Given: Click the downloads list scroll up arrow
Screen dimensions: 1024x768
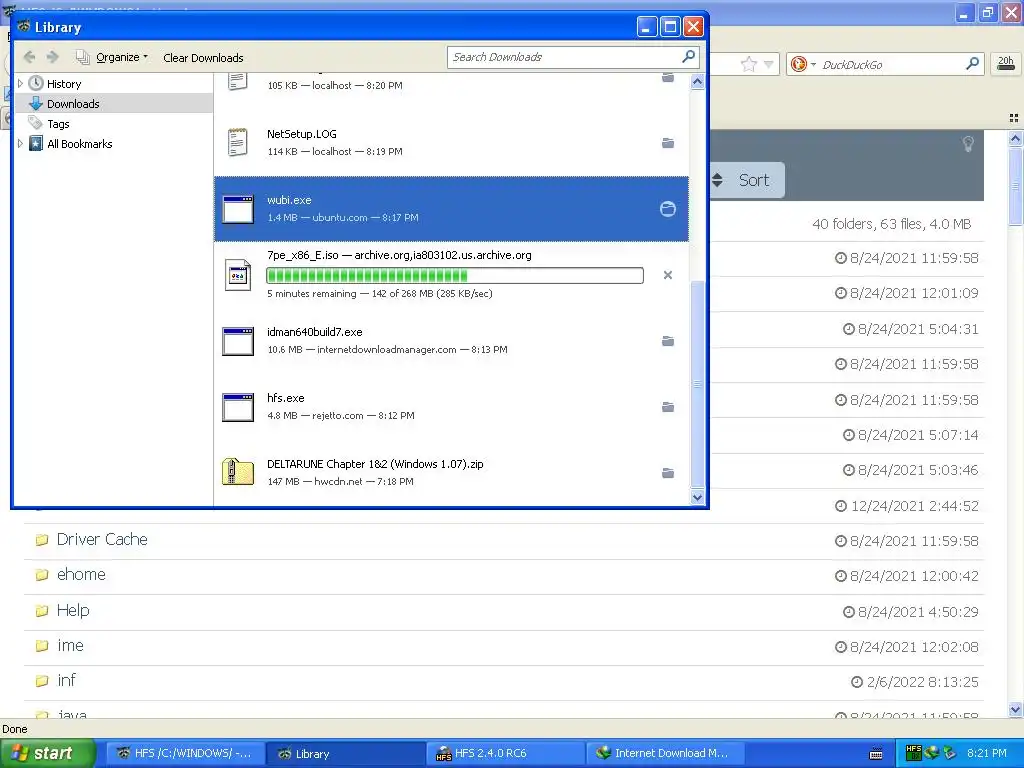Looking at the screenshot, I should pos(697,82).
